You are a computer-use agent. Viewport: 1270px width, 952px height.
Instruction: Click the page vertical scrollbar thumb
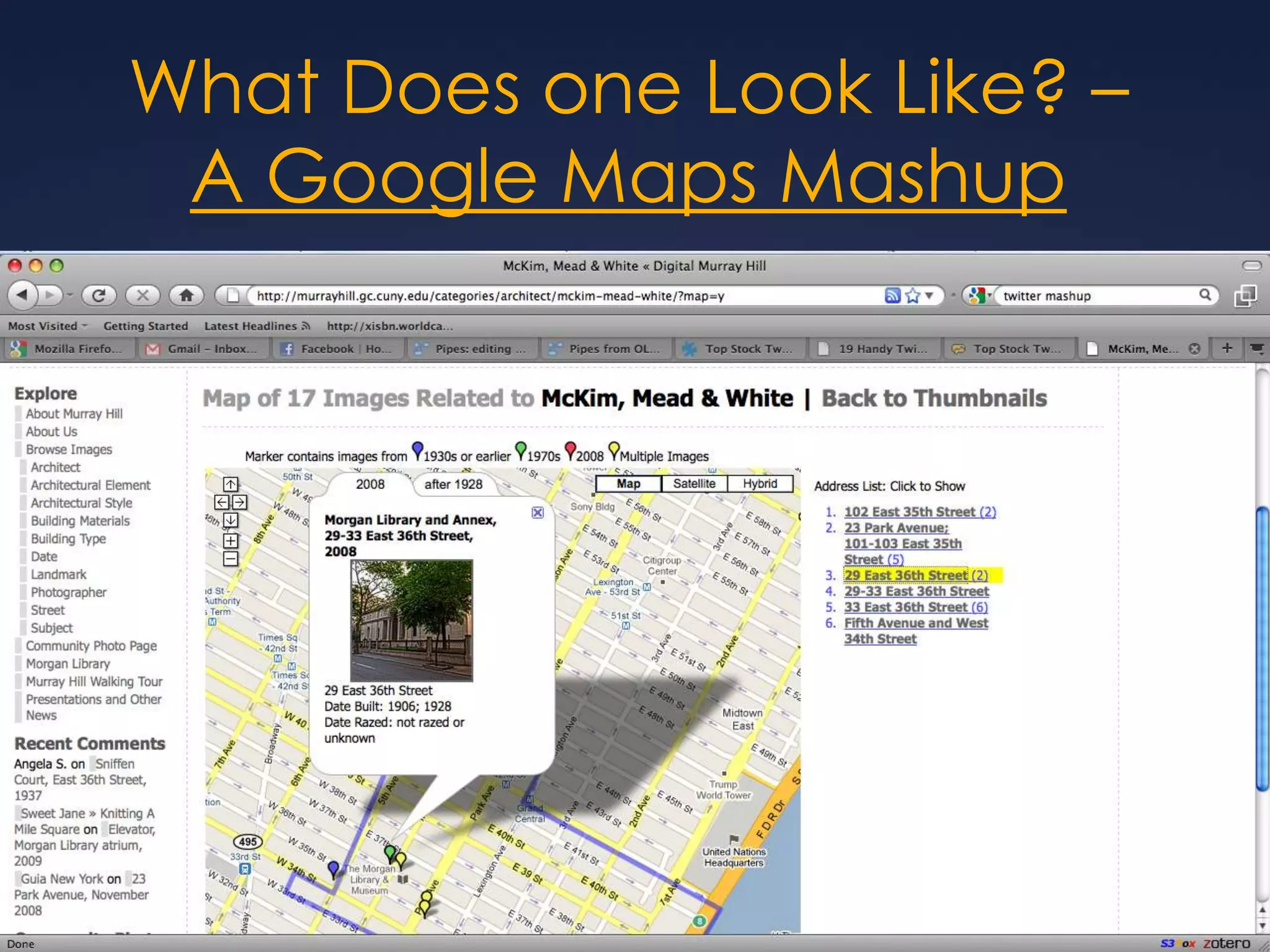click(1263, 649)
